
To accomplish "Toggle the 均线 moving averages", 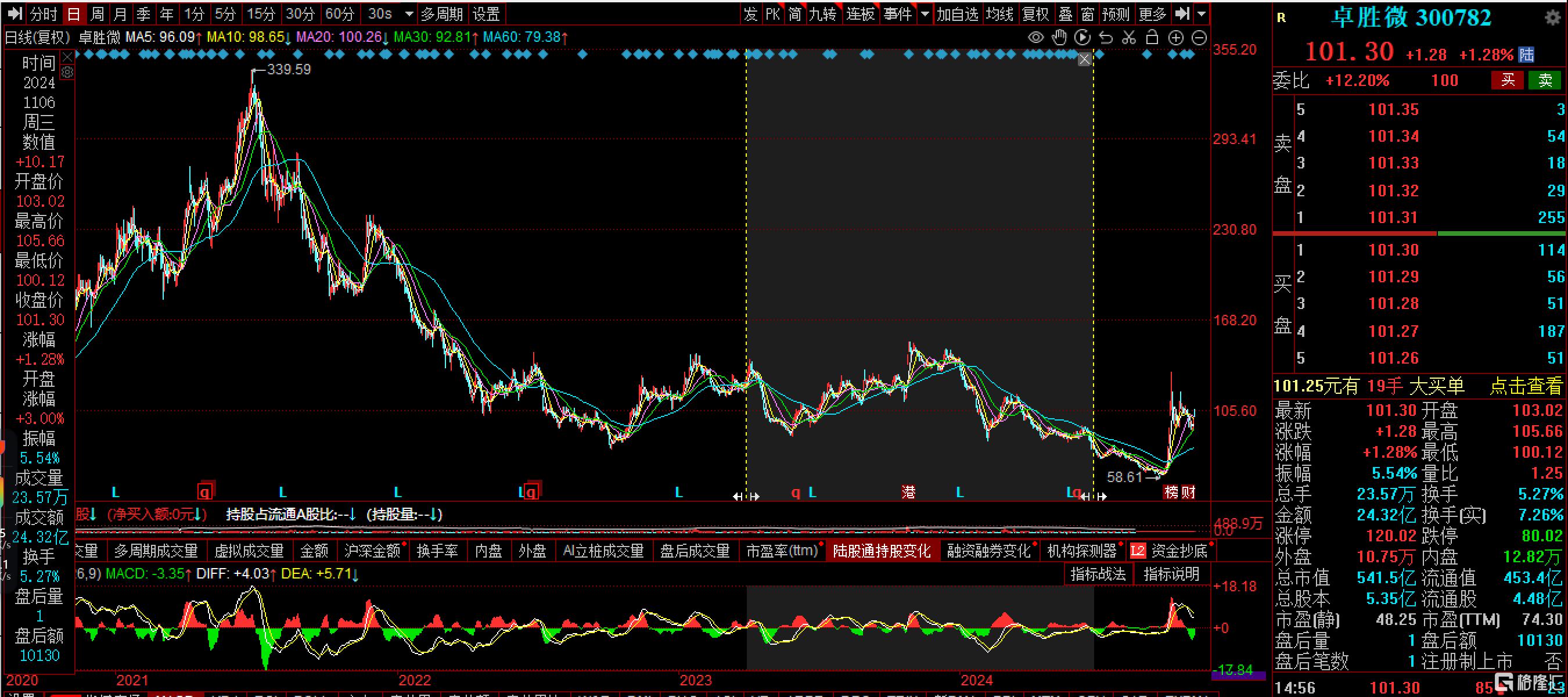I will 999,13.
